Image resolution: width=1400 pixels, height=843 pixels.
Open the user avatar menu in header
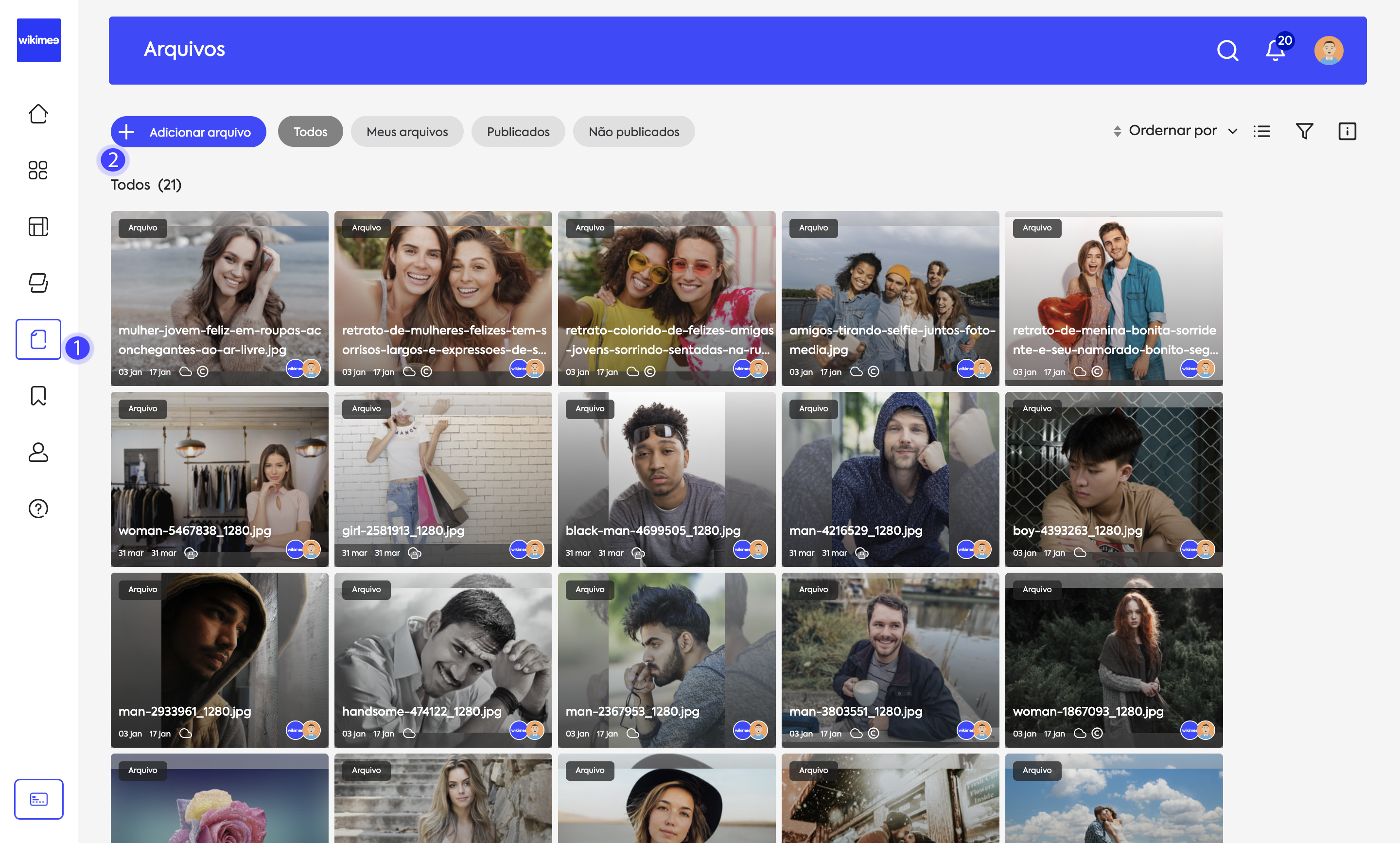(1329, 51)
